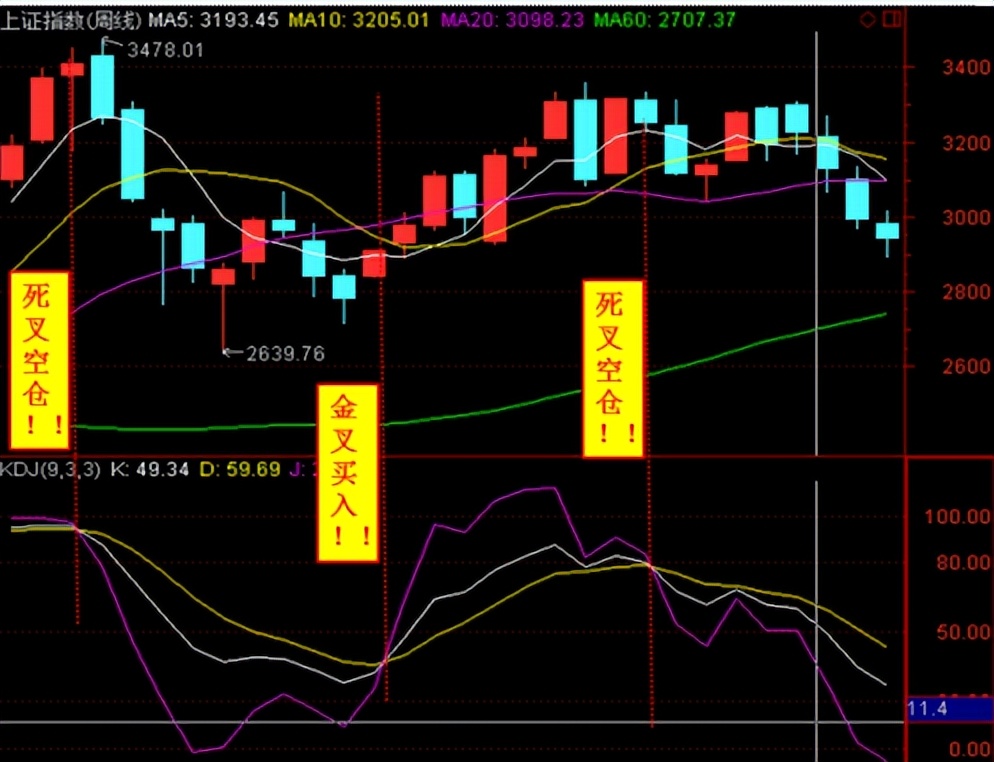Click the diamond icon above the price axis
Image resolution: width=994 pixels, height=762 pixels.
pyautogui.click(x=867, y=20)
